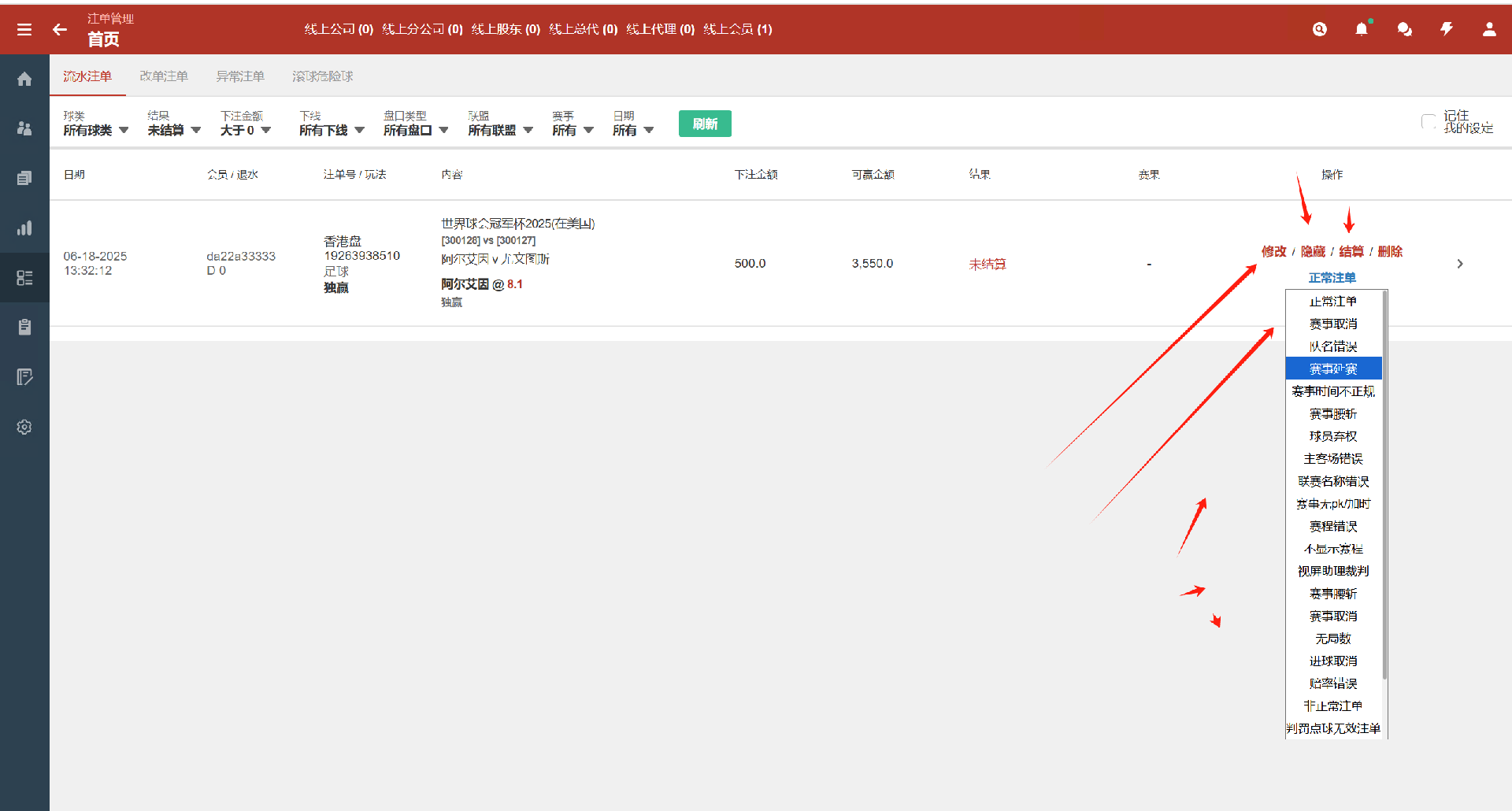
Task: Switch to the 滚球危险球 tab
Action: pos(322,76)
